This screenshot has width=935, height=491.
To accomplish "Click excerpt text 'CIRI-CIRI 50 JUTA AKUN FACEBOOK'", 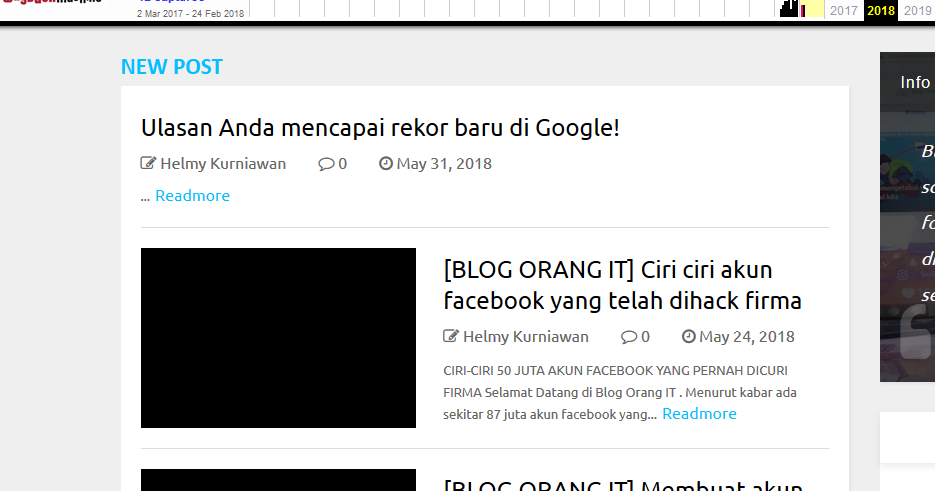I will point(548,370).
